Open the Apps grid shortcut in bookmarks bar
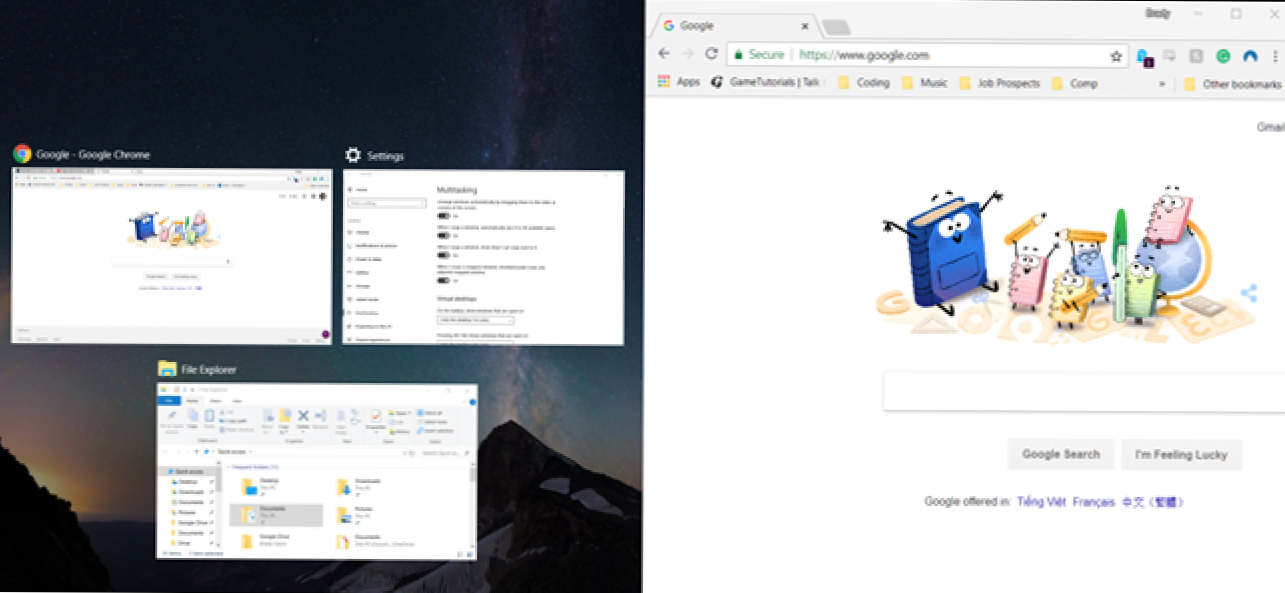1285x593 pixels. [x=679, y=83]
